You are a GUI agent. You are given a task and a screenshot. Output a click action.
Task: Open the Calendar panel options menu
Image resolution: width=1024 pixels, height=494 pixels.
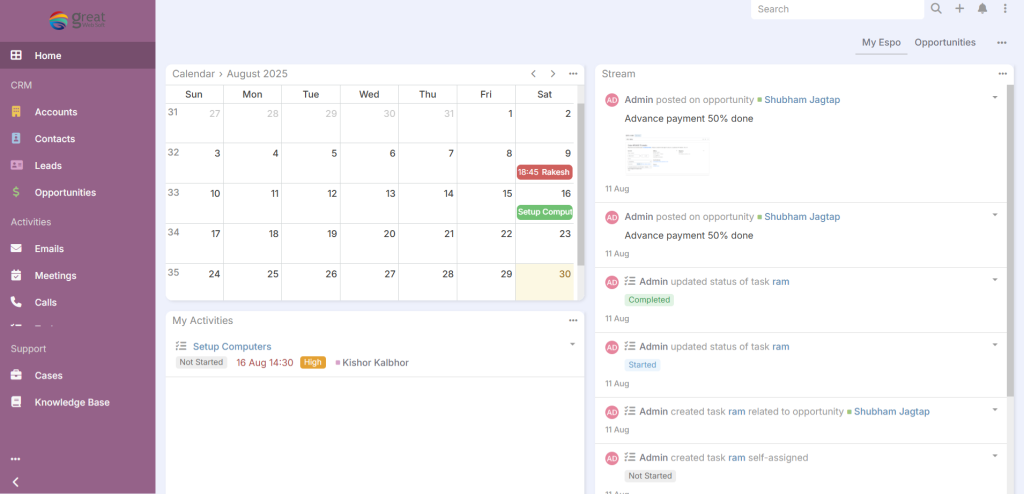[573, 74]
